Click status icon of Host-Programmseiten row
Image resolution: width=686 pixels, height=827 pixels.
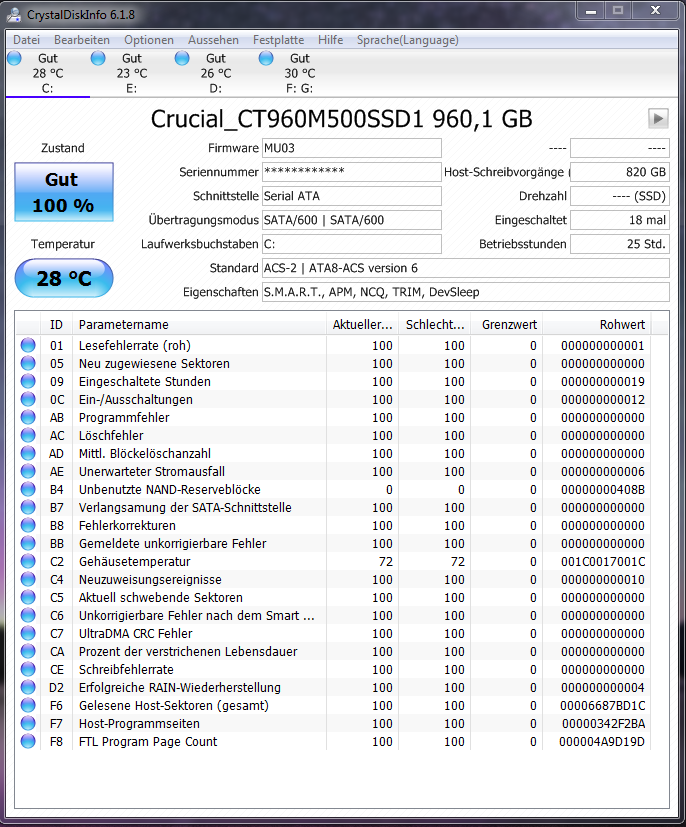(x=28, y=723)
